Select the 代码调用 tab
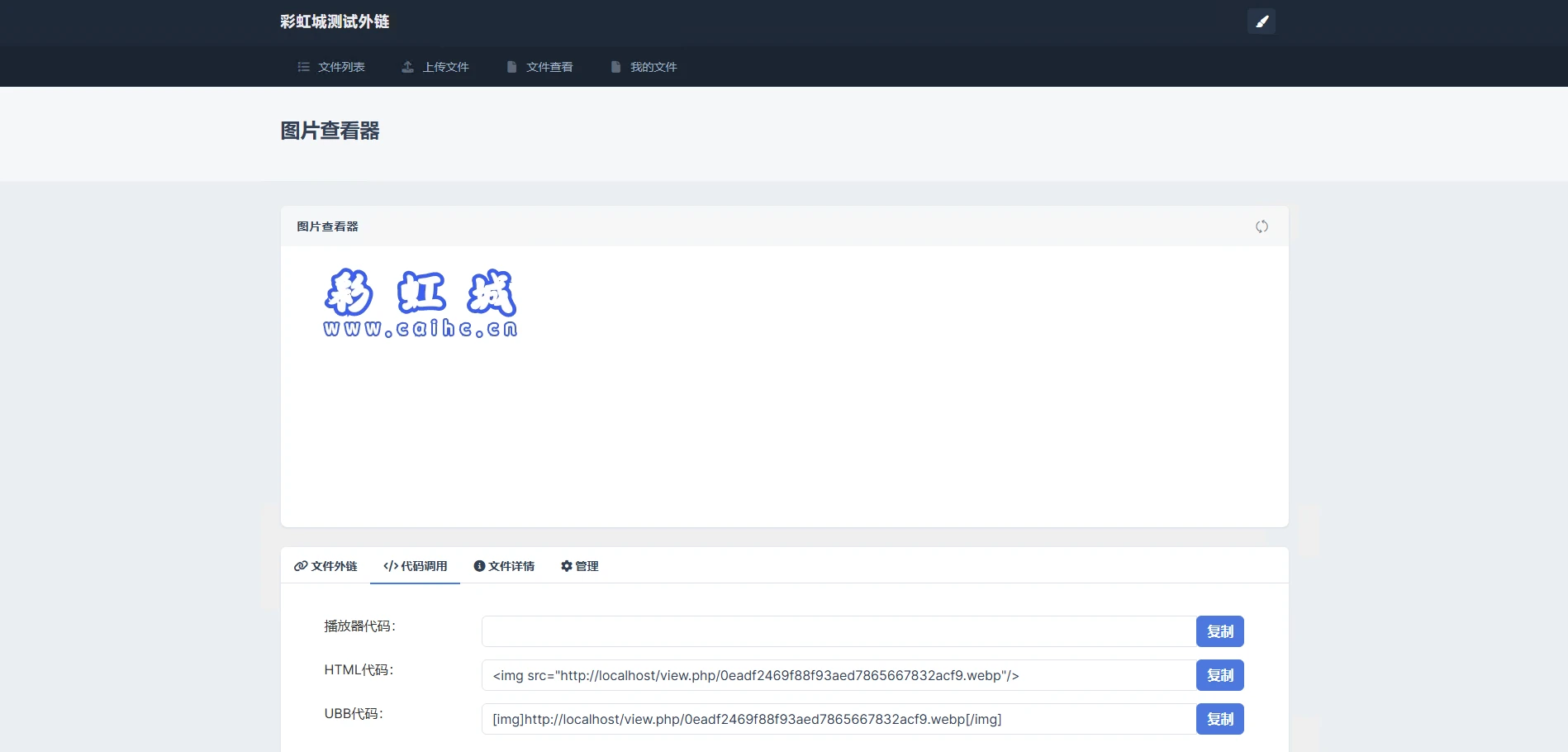 (x=415, y=566)
